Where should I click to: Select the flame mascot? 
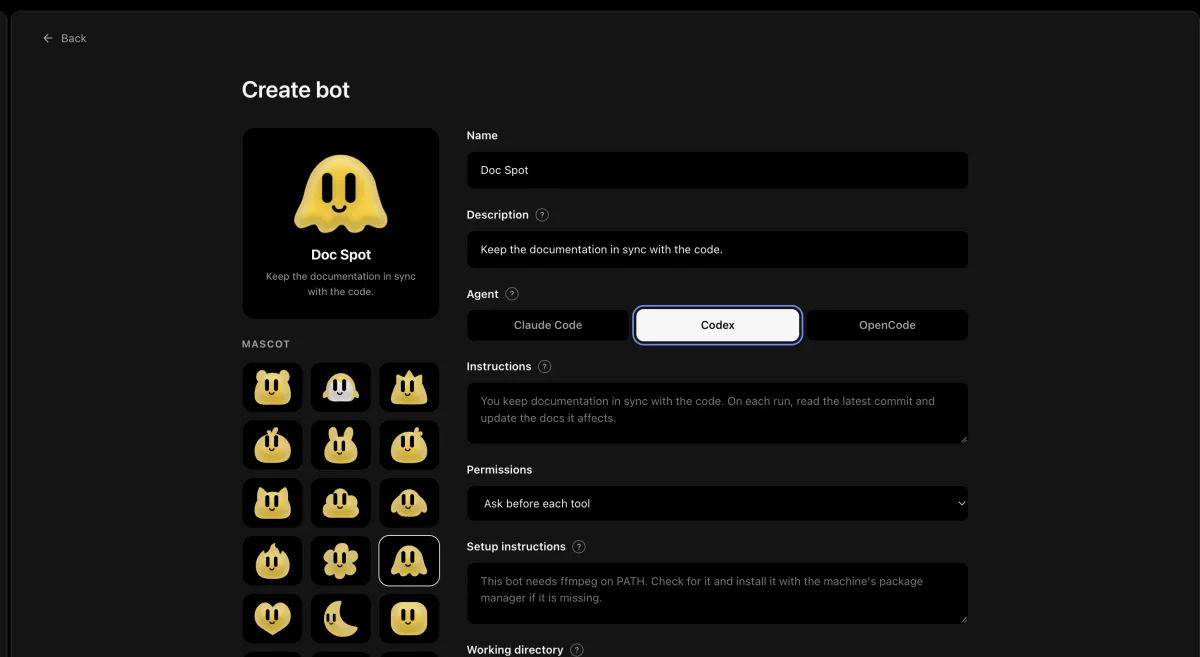click(272, 561)
